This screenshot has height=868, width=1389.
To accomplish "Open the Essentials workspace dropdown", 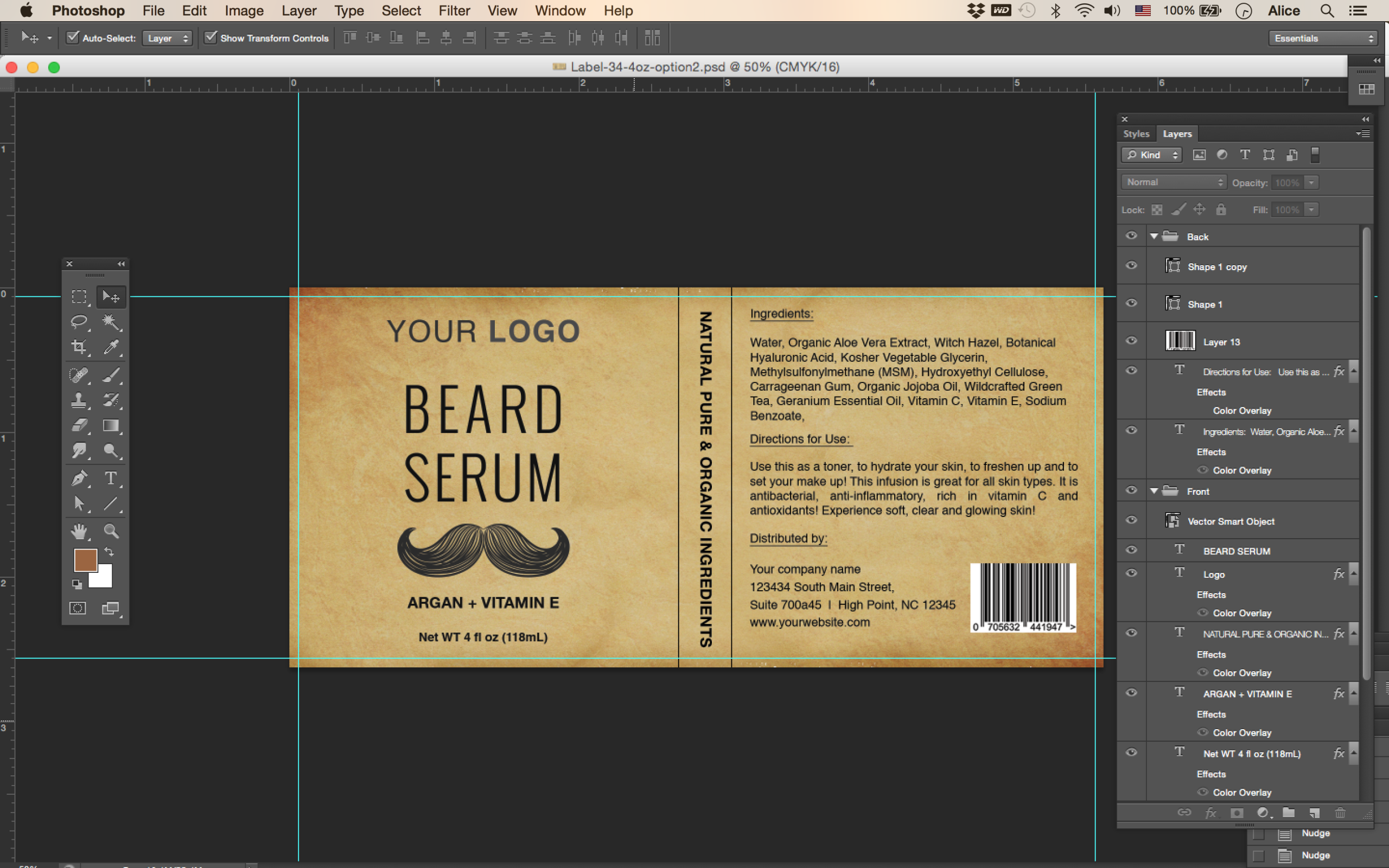I will click(1323, 38).
